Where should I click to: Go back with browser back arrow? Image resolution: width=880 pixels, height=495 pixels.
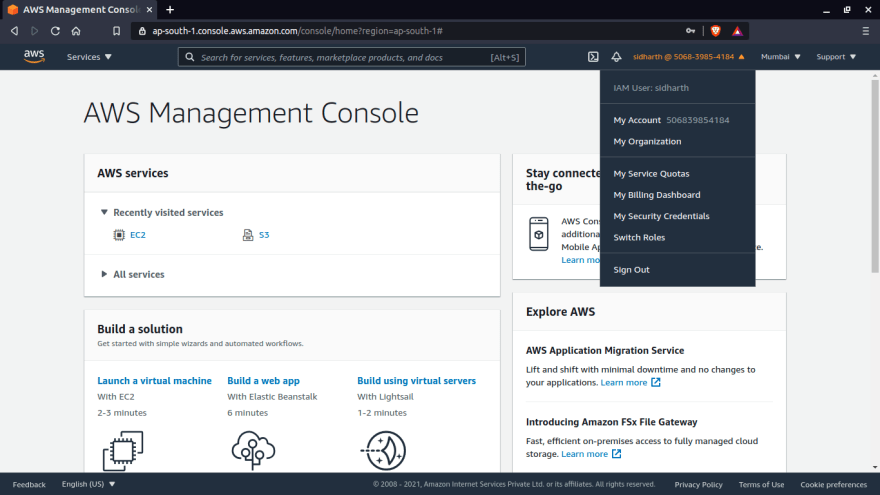tap(15, 31)
